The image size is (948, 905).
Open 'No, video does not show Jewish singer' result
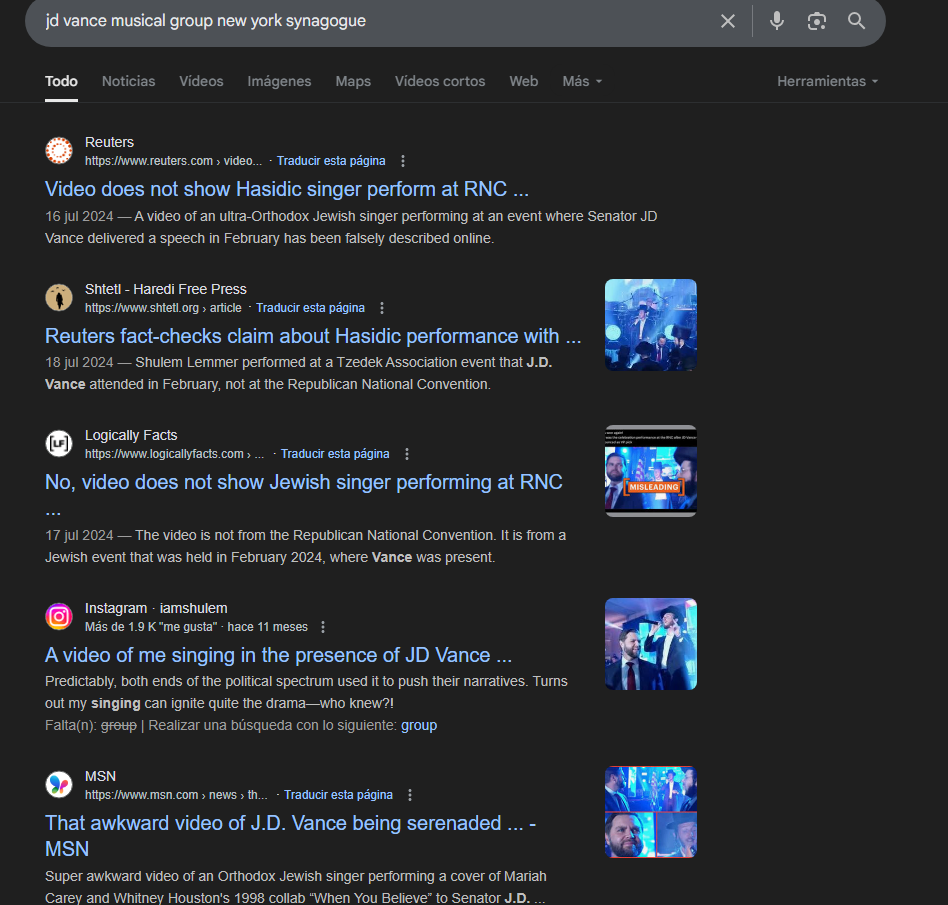(x=304, y=495)
